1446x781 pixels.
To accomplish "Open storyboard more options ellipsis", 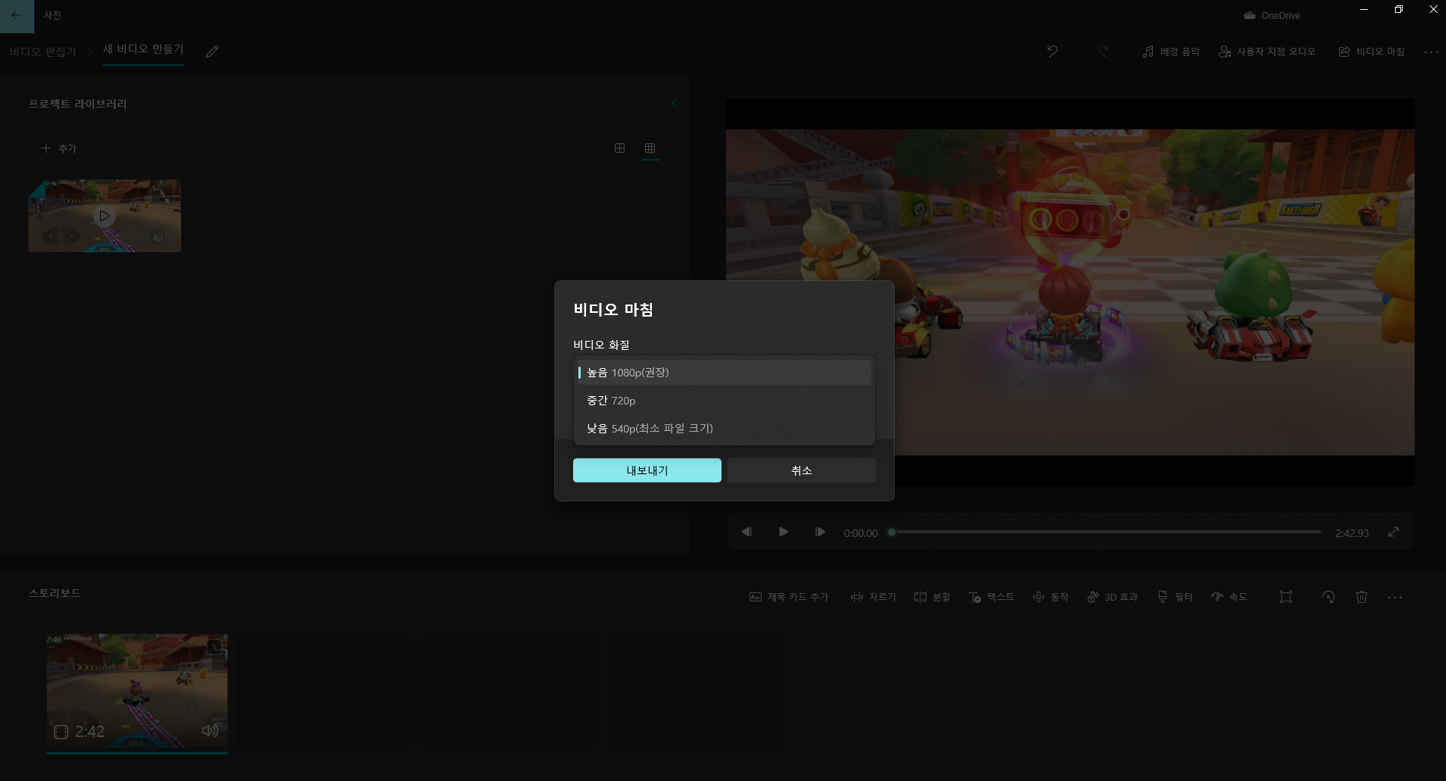I will (1395, 597).
